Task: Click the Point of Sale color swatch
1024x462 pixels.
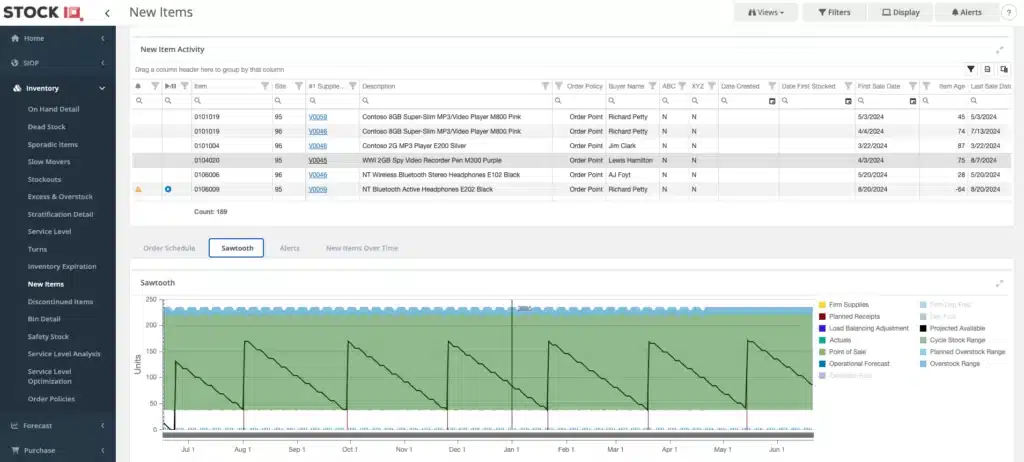Action: click(822, 352)
